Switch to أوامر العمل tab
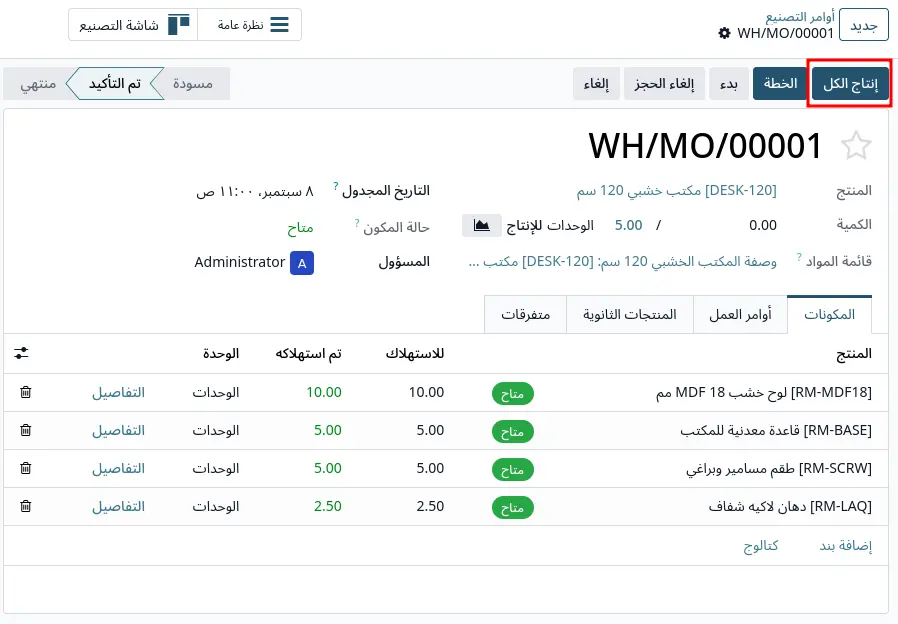This screenshot has width=898, height=624. pyautogui.click(x=740, y=314)
